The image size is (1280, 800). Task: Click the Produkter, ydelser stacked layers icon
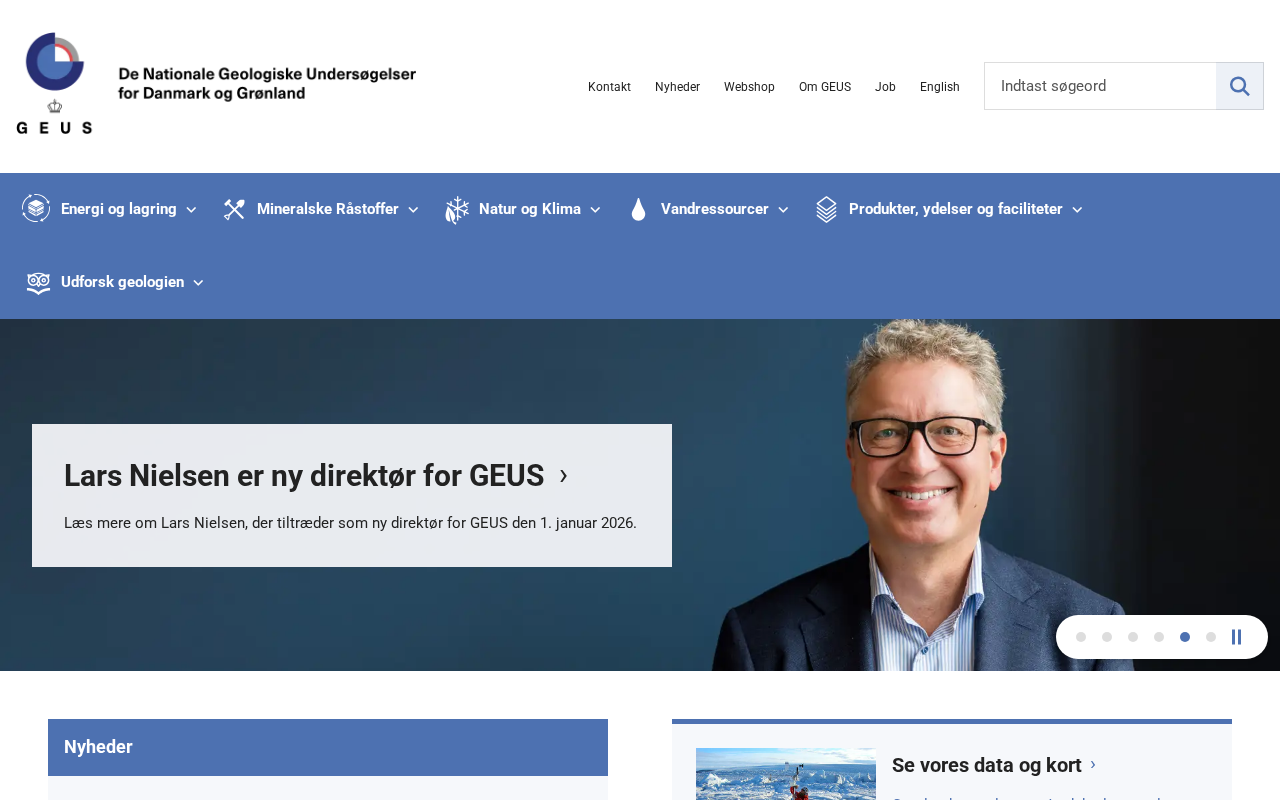(826, 209)
